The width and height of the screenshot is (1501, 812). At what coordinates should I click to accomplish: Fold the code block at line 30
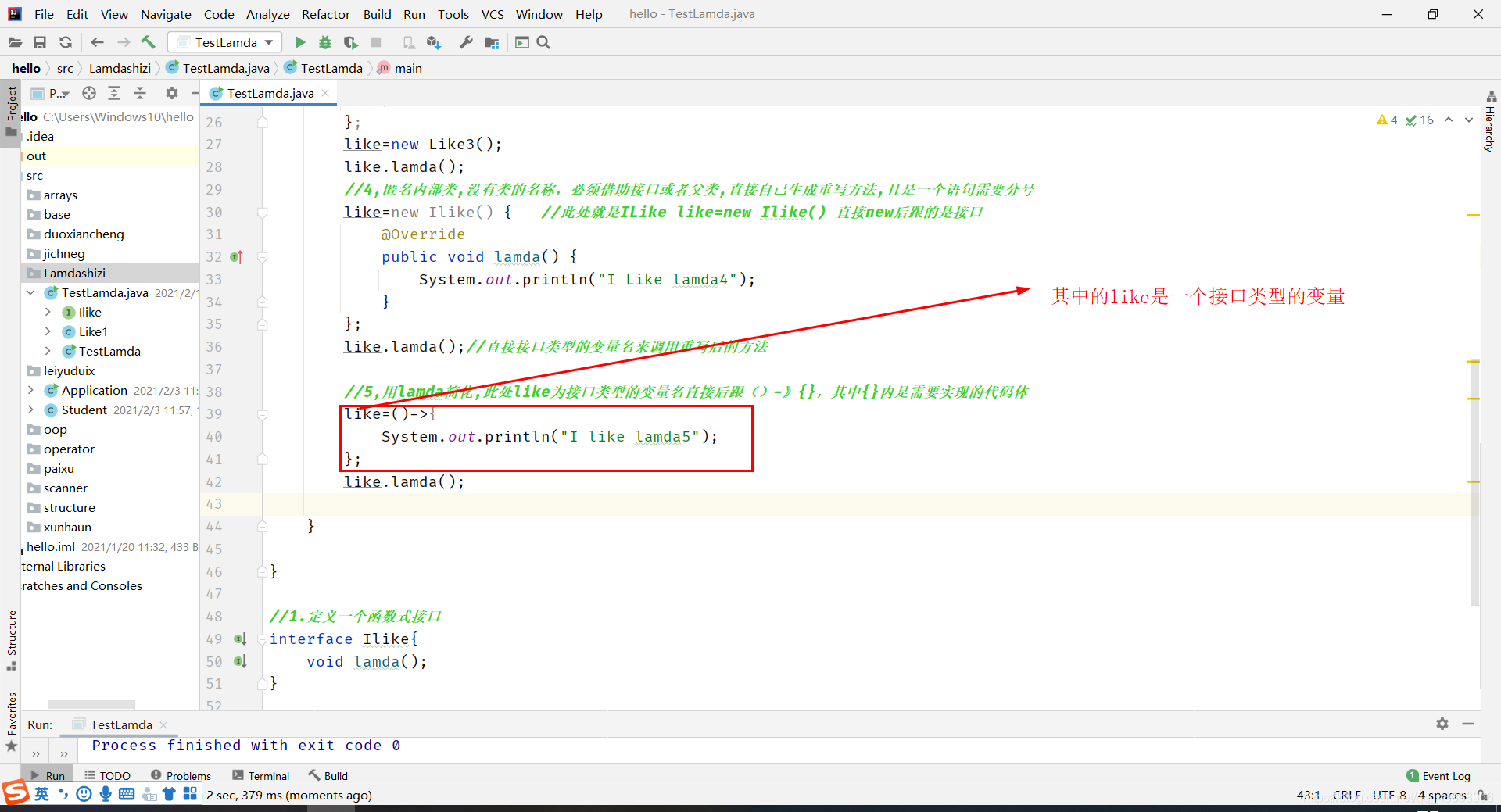point(263,213)
